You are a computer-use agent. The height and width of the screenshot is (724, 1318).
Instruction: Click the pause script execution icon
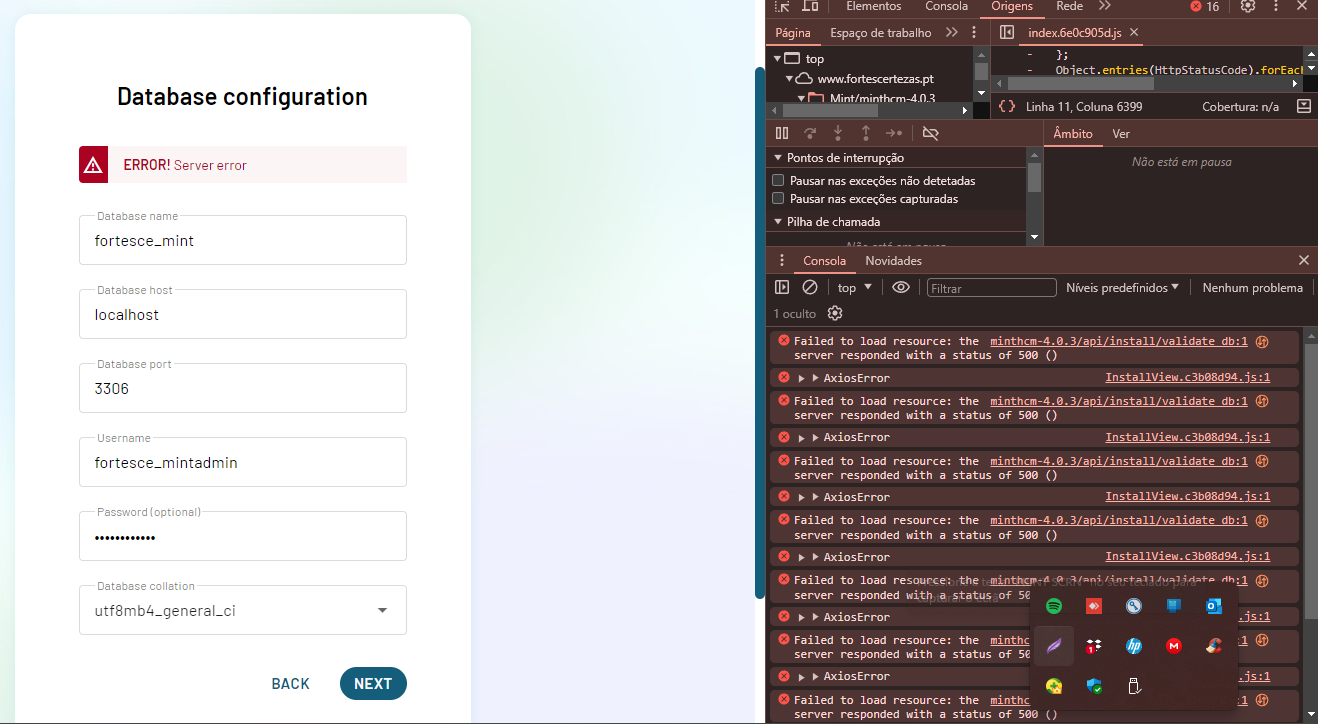(782, 133)
